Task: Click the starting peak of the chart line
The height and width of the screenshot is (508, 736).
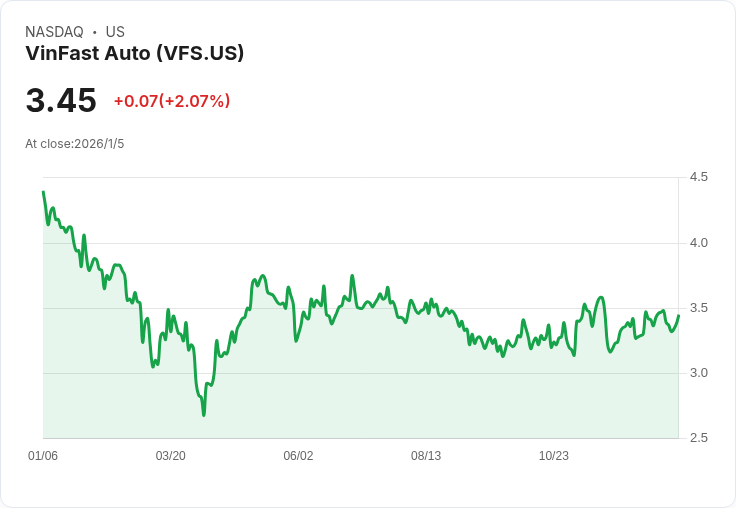Action: tap(43, 192)
